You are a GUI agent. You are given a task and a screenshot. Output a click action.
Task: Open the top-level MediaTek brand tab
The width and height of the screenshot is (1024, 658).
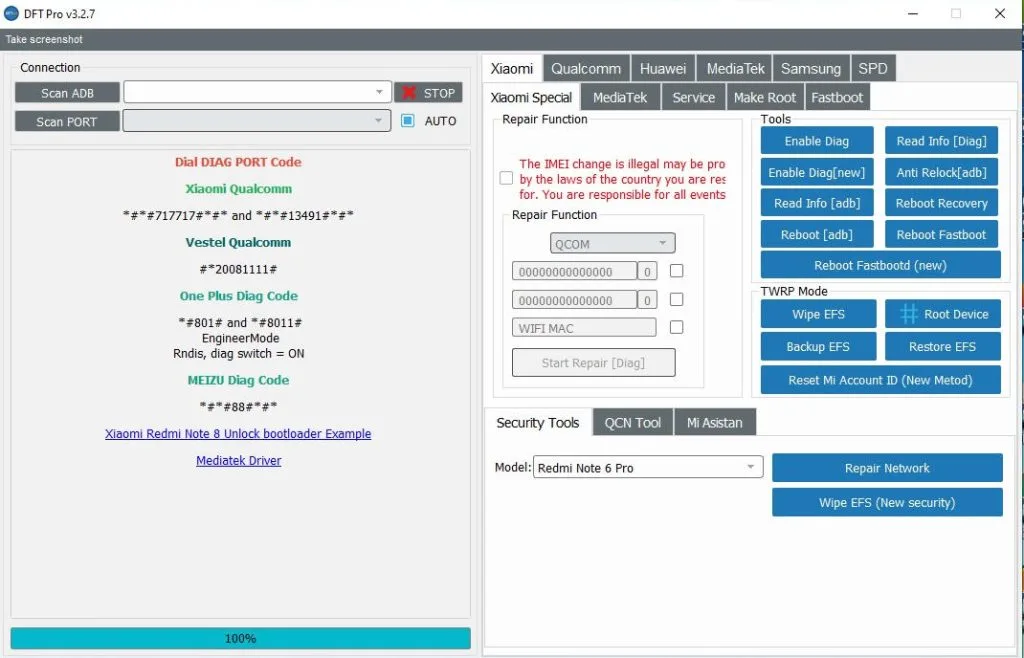735,69
